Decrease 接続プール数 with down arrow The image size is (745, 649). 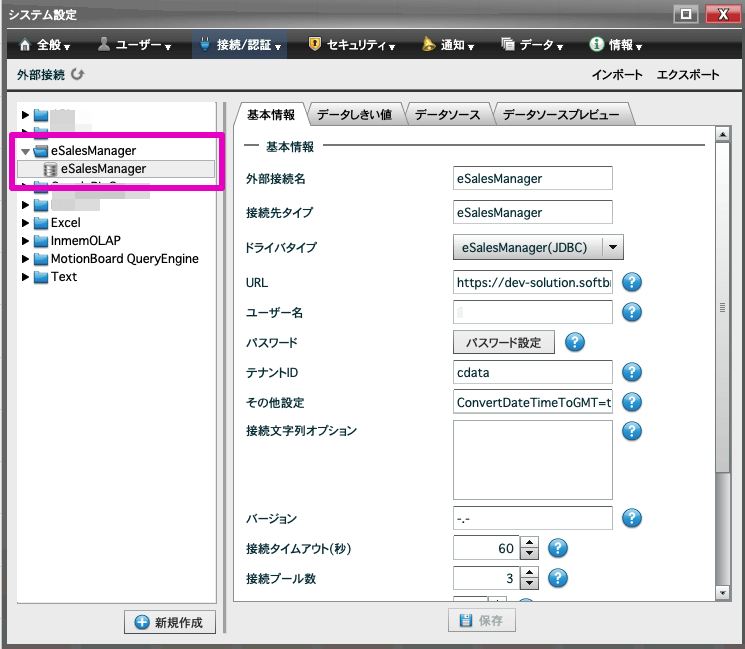click(529, 584)
